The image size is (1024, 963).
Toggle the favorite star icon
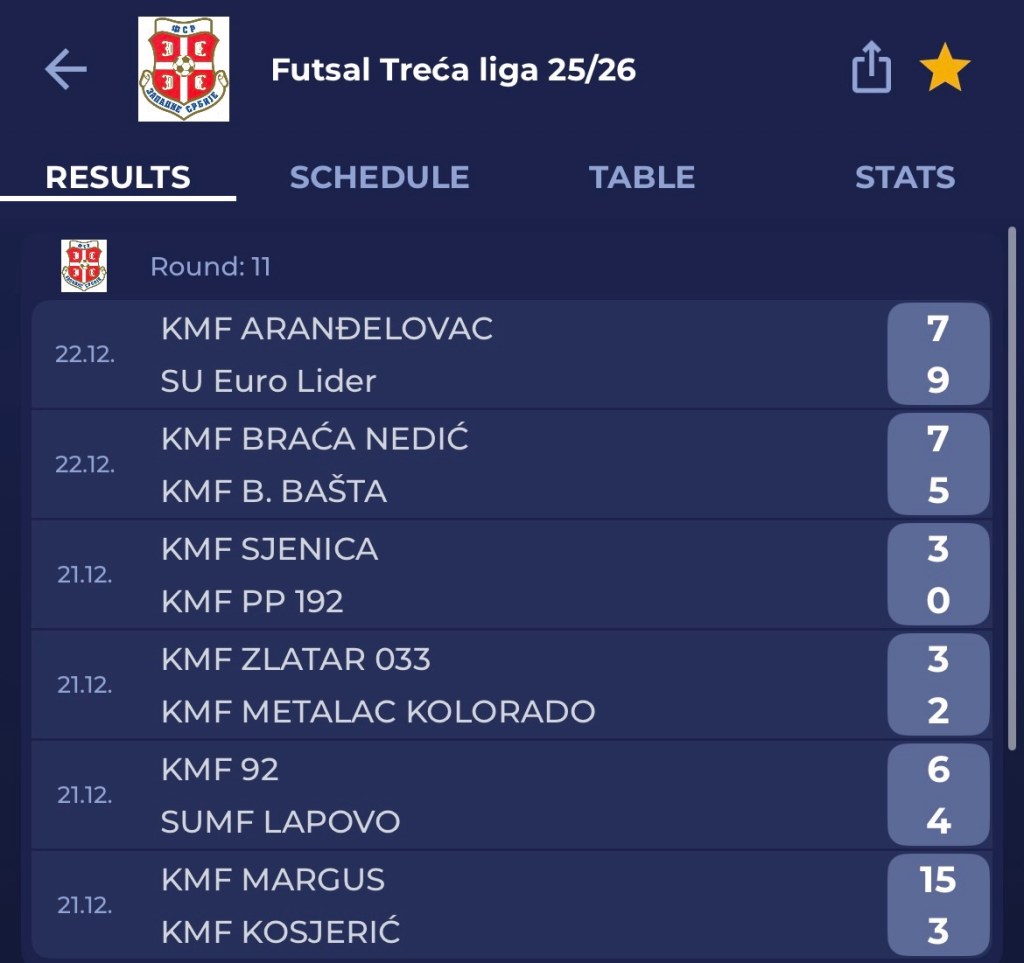click(x=944, y=70)
